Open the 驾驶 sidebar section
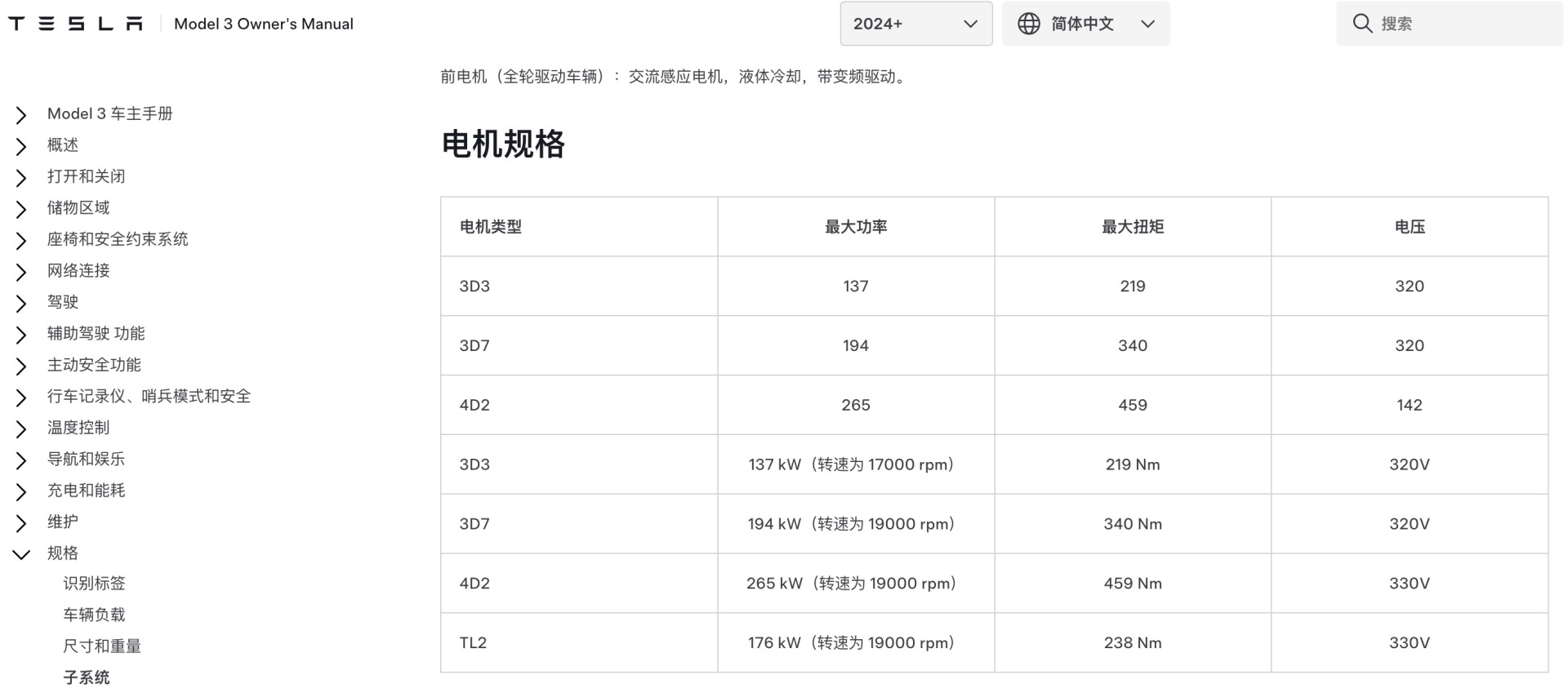 click(63, 302)
